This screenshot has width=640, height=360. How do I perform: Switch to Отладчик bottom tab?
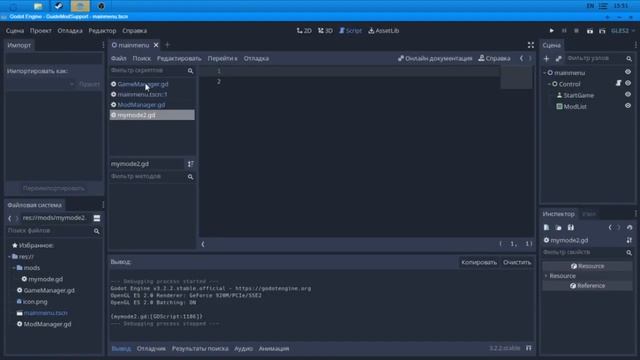[151, 349]
